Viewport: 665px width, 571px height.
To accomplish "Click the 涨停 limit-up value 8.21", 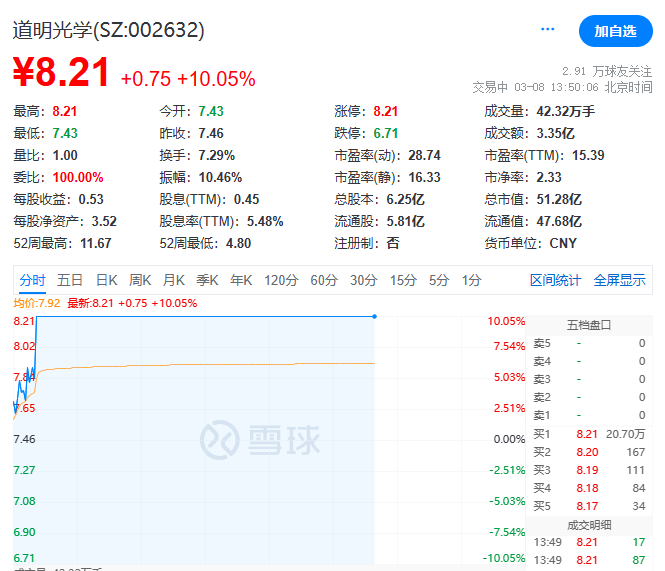I will click(x=386, y=112).
